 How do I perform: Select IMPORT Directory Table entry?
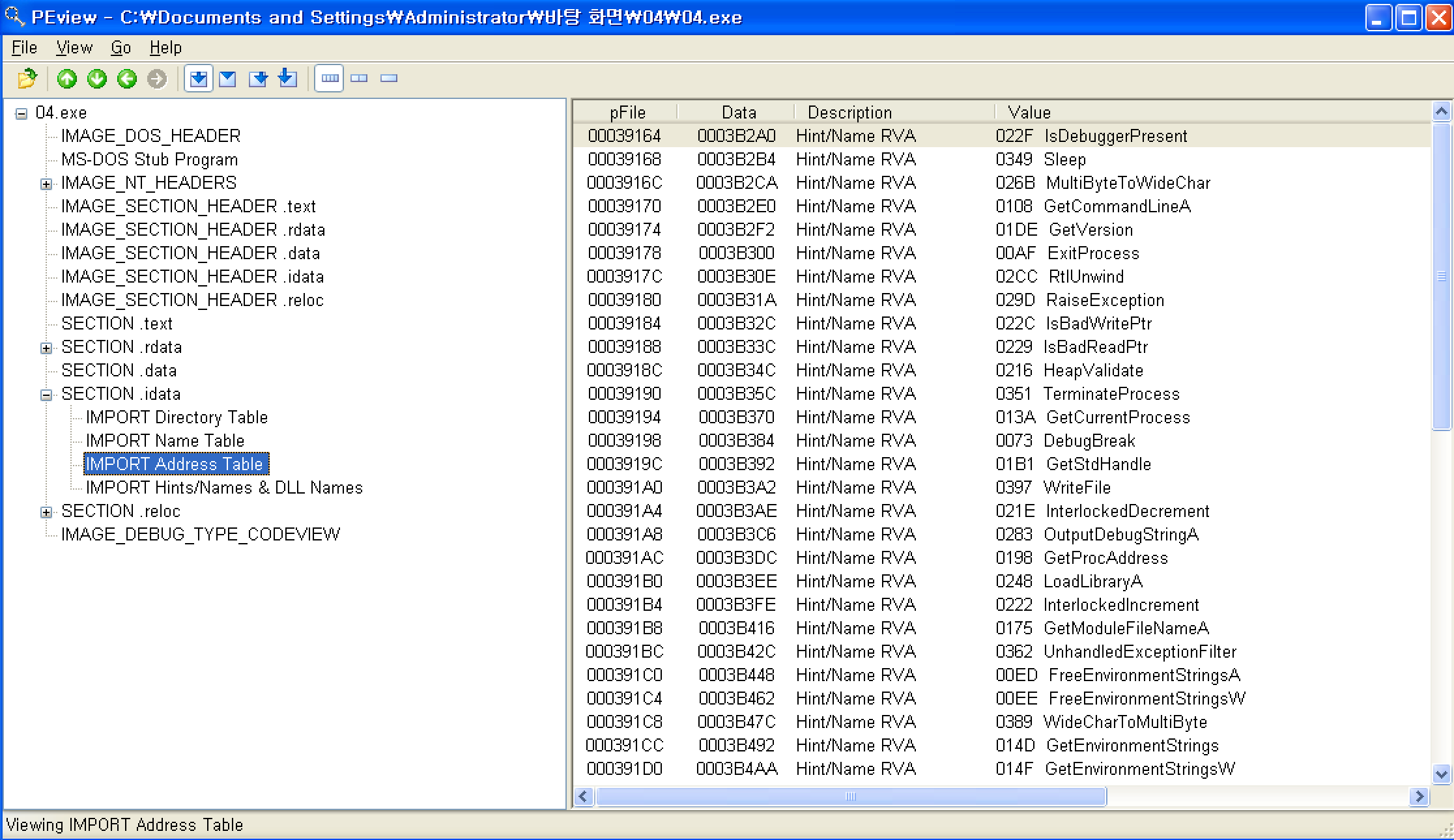tap(177, 417)
